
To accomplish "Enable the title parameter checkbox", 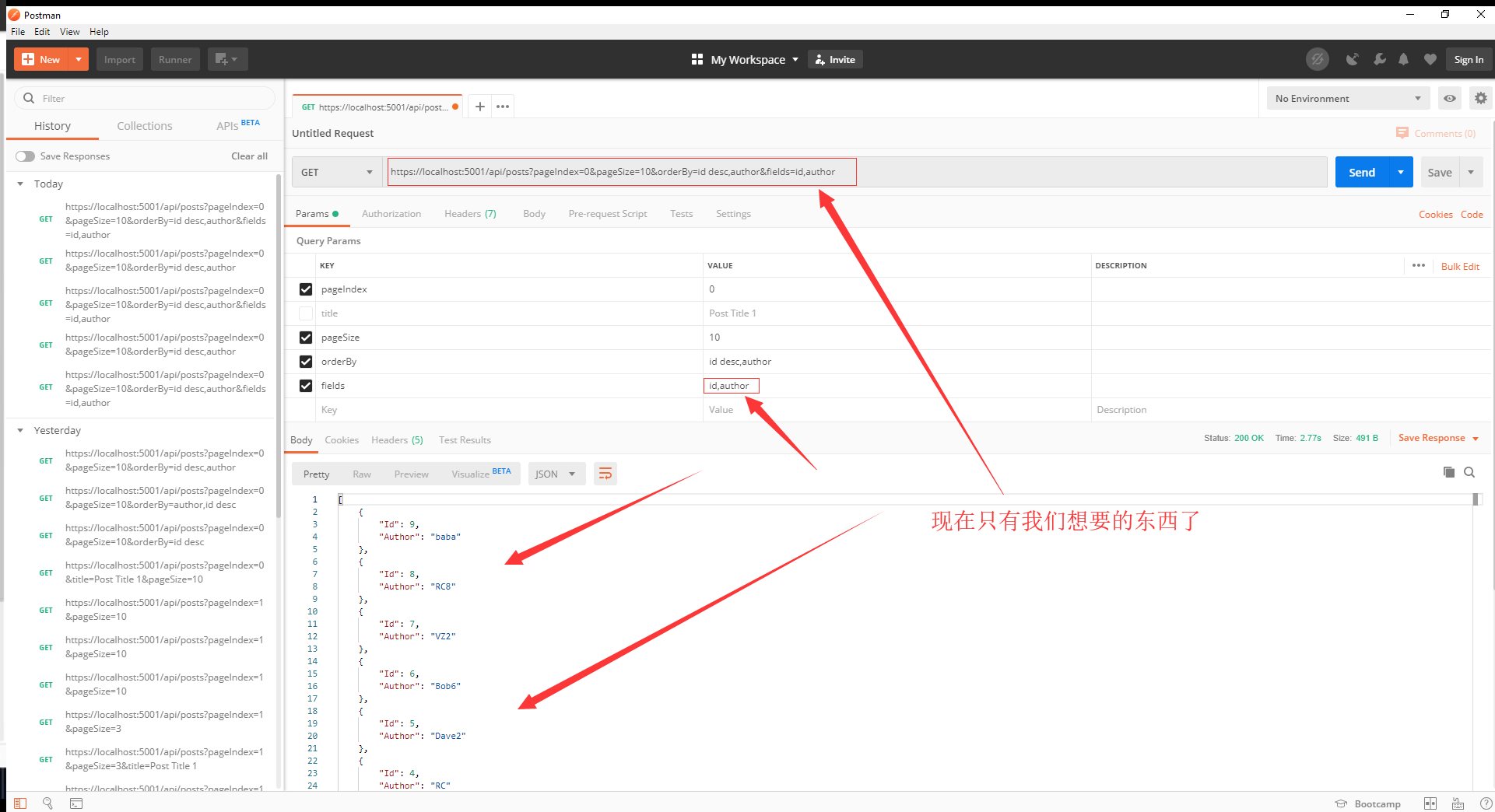I will pos(306,313).
